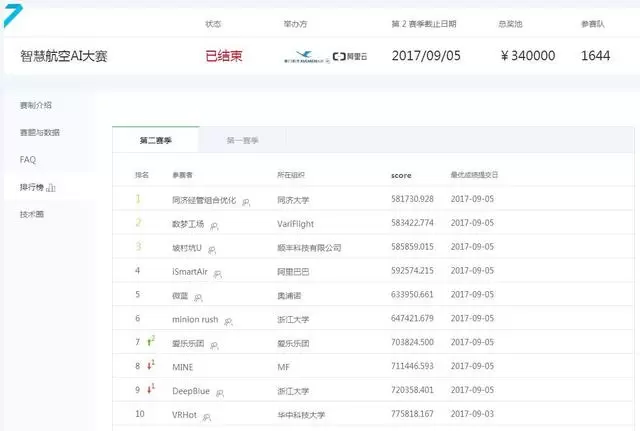Screen dimensions: 640x431
Task: Click the score column header
Action: click(401, 175)
